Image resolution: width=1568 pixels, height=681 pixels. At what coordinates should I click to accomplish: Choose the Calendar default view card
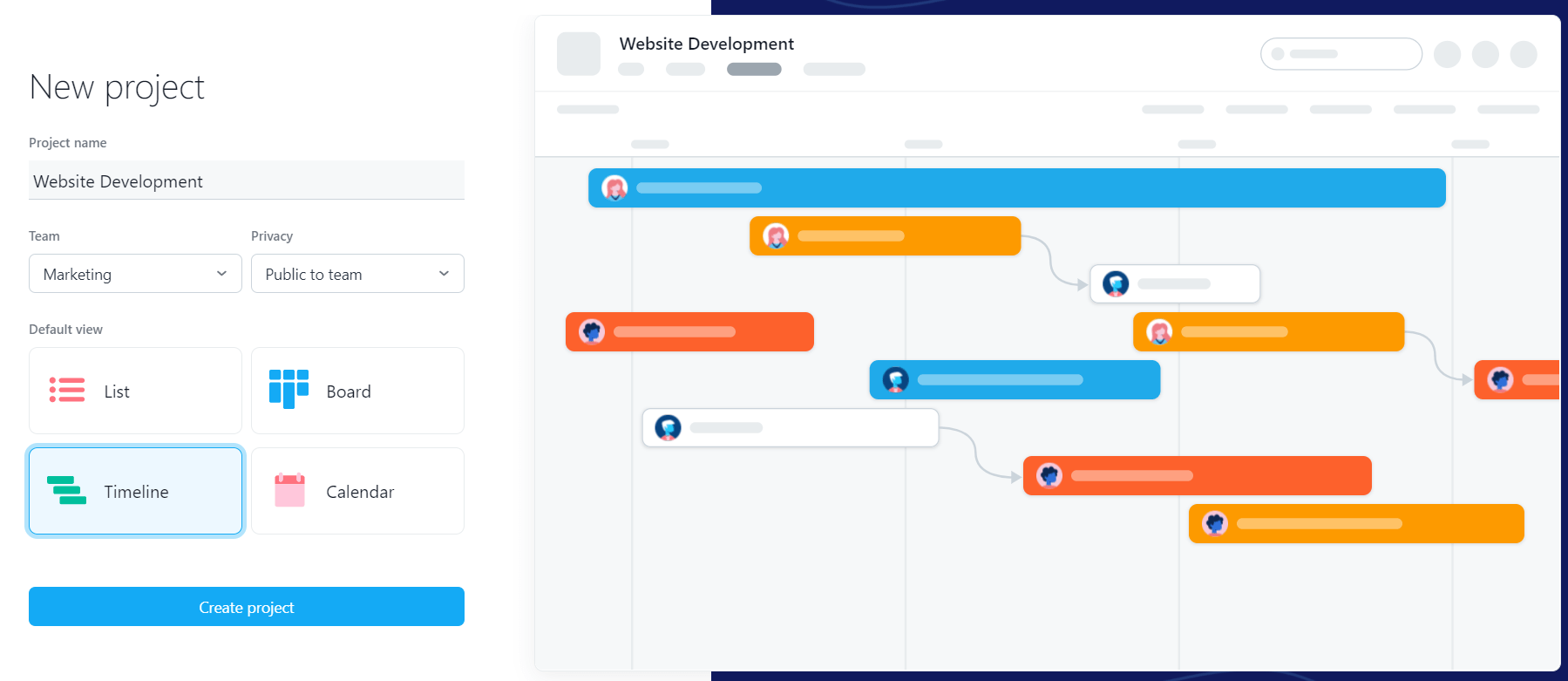(357, 491)
